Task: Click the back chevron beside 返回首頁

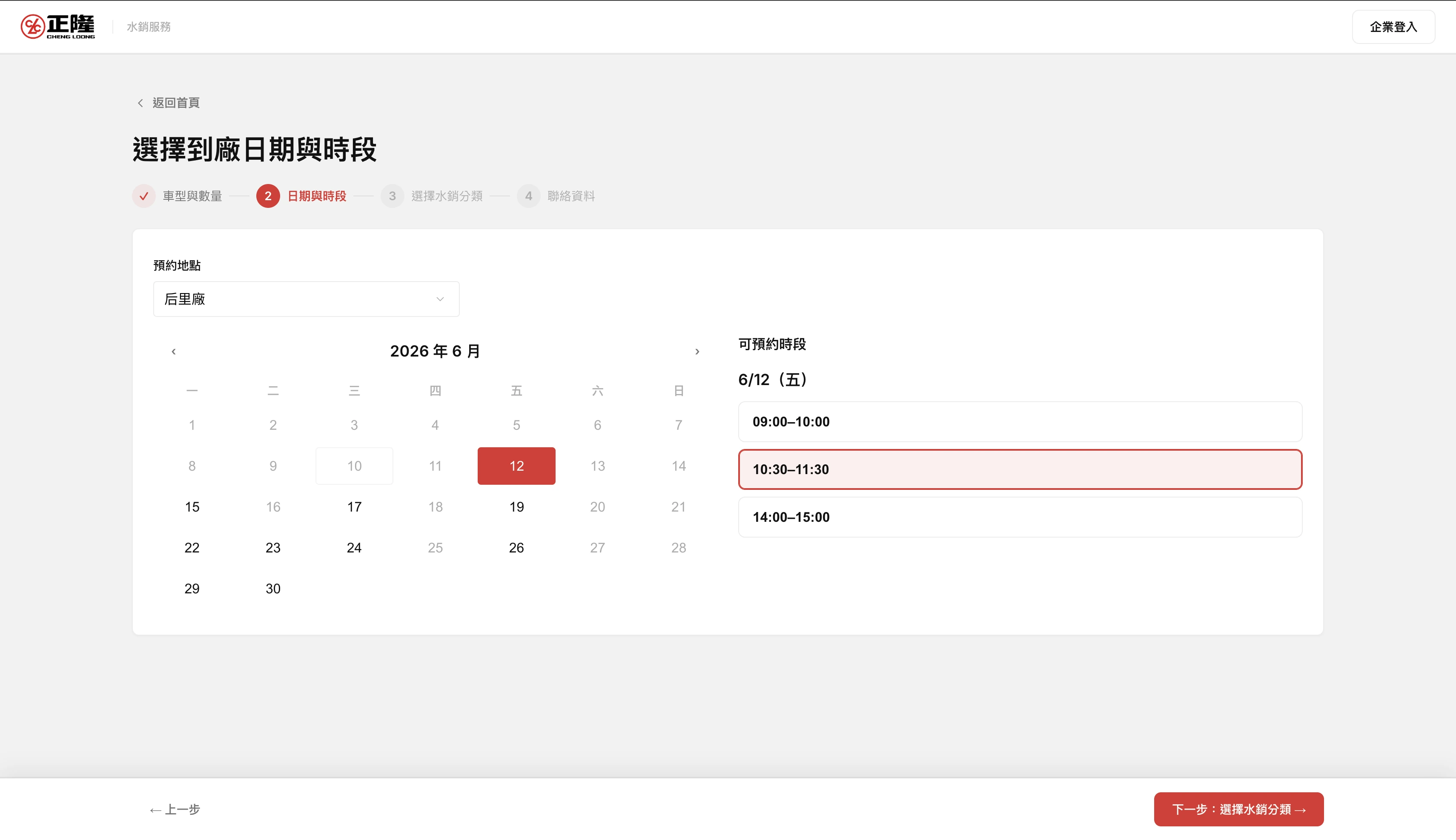Action: (140, 103)
